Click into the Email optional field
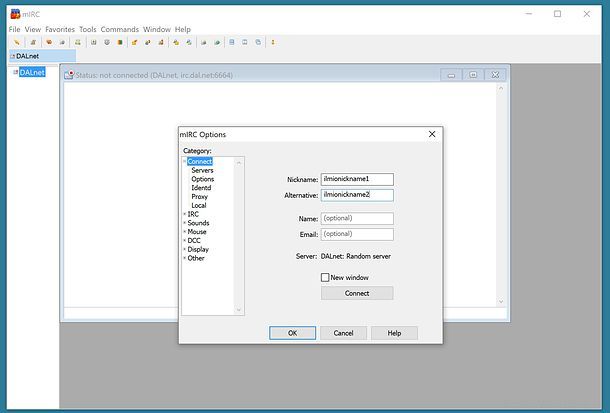Viewport: 610px width, 413px height. point(357,234)
